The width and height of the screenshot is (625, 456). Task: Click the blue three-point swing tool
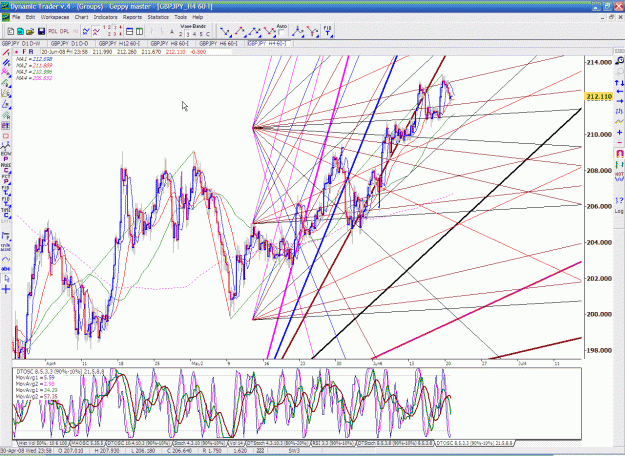click(254, 31)
